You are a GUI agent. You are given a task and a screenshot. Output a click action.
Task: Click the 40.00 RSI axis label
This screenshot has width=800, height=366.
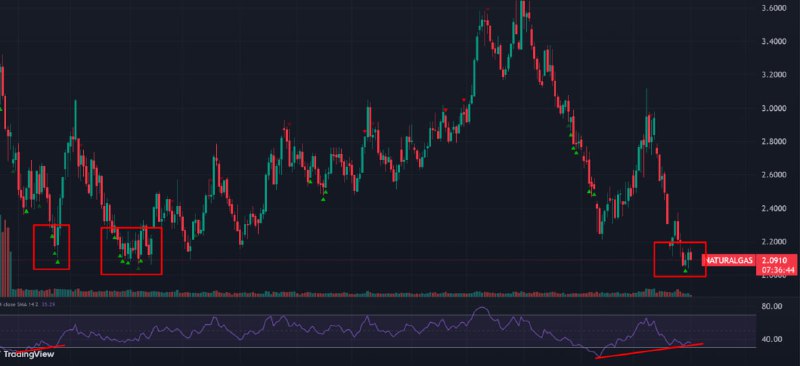click(x=772, y=339)
